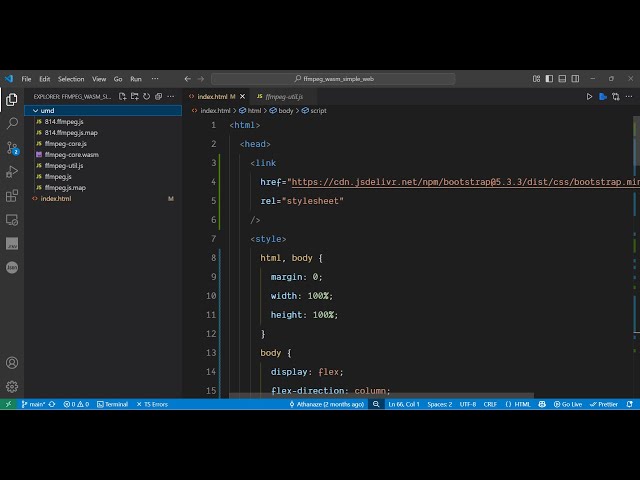Click Prettier in status bar
The height and width of the screenshot is (480, 640).
tap(603, 404)
